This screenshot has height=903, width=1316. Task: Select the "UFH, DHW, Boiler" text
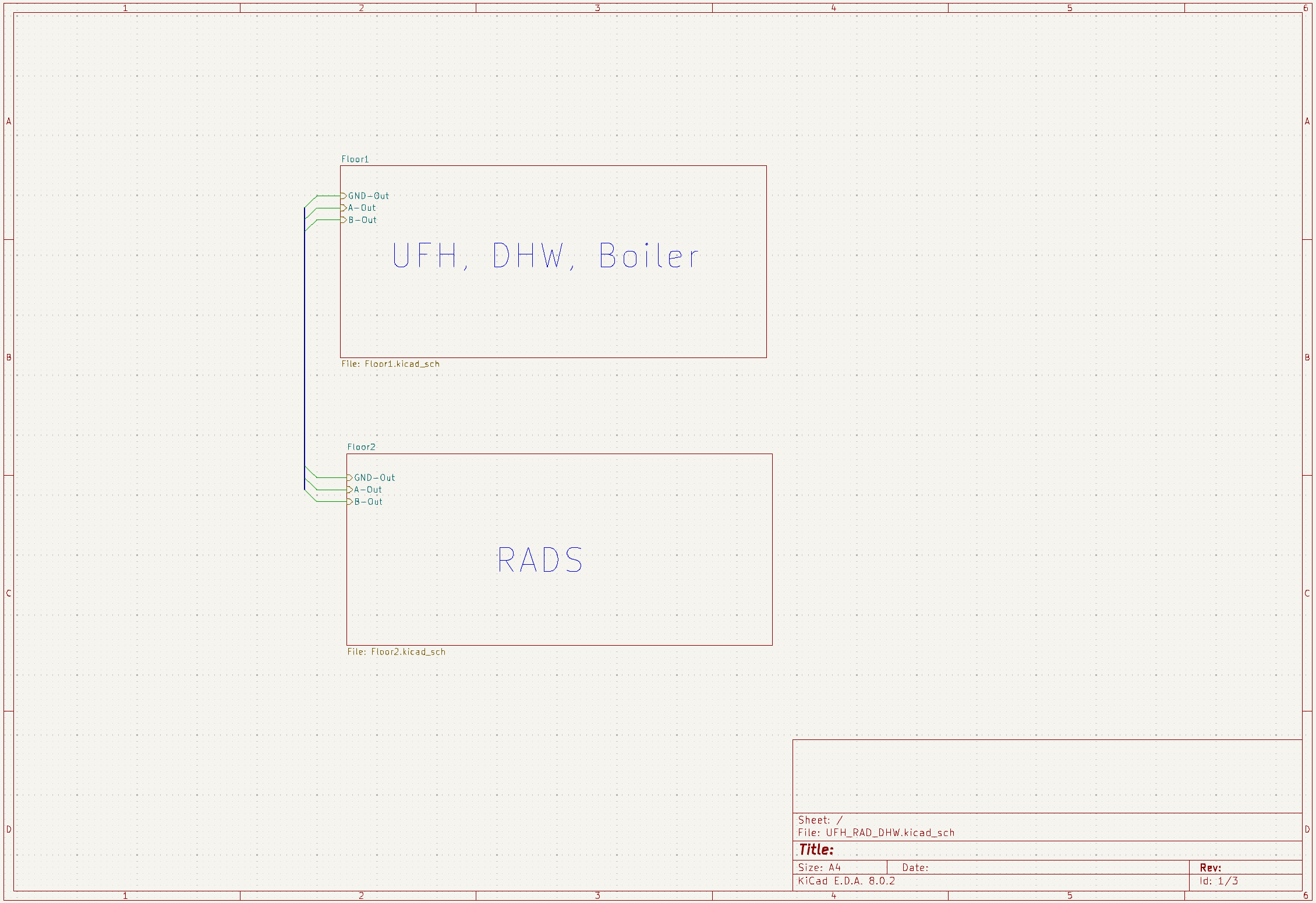pos(545,256)
